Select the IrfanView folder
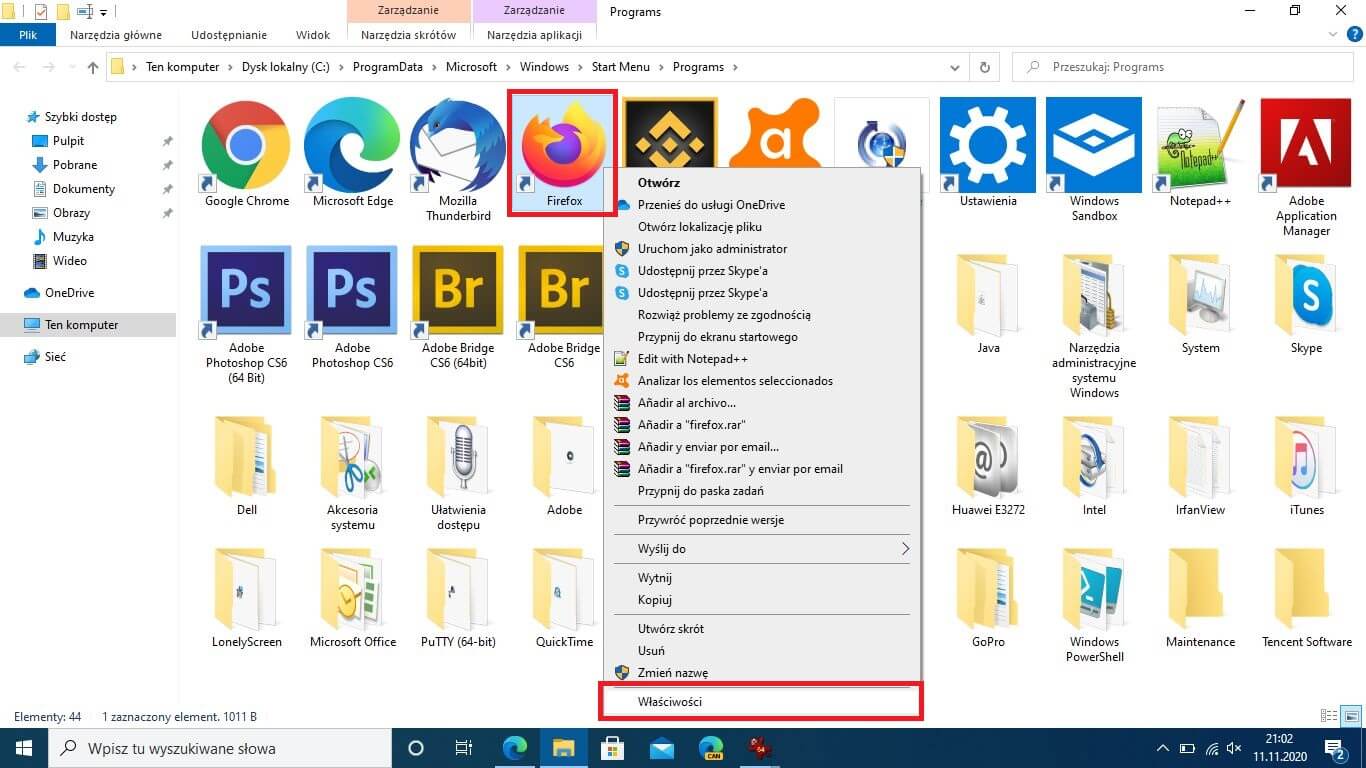This screenshot has width=1366, height=768. tap(1200, 455)
